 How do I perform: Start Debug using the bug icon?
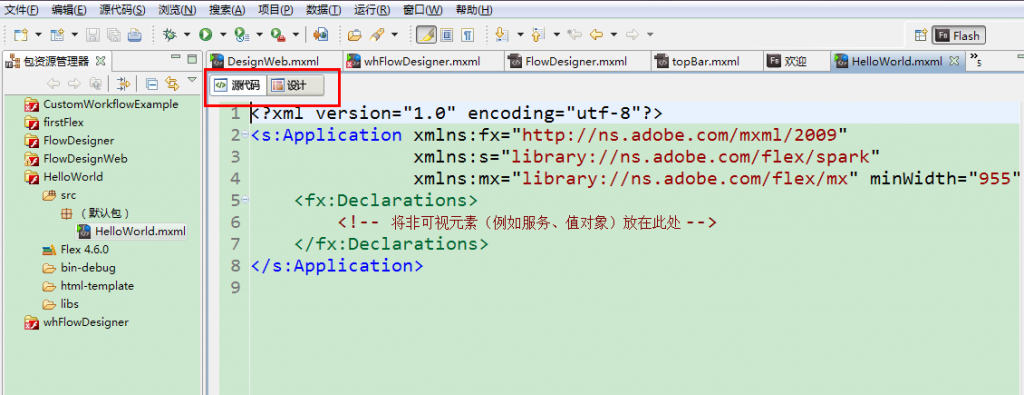point(170,35)
